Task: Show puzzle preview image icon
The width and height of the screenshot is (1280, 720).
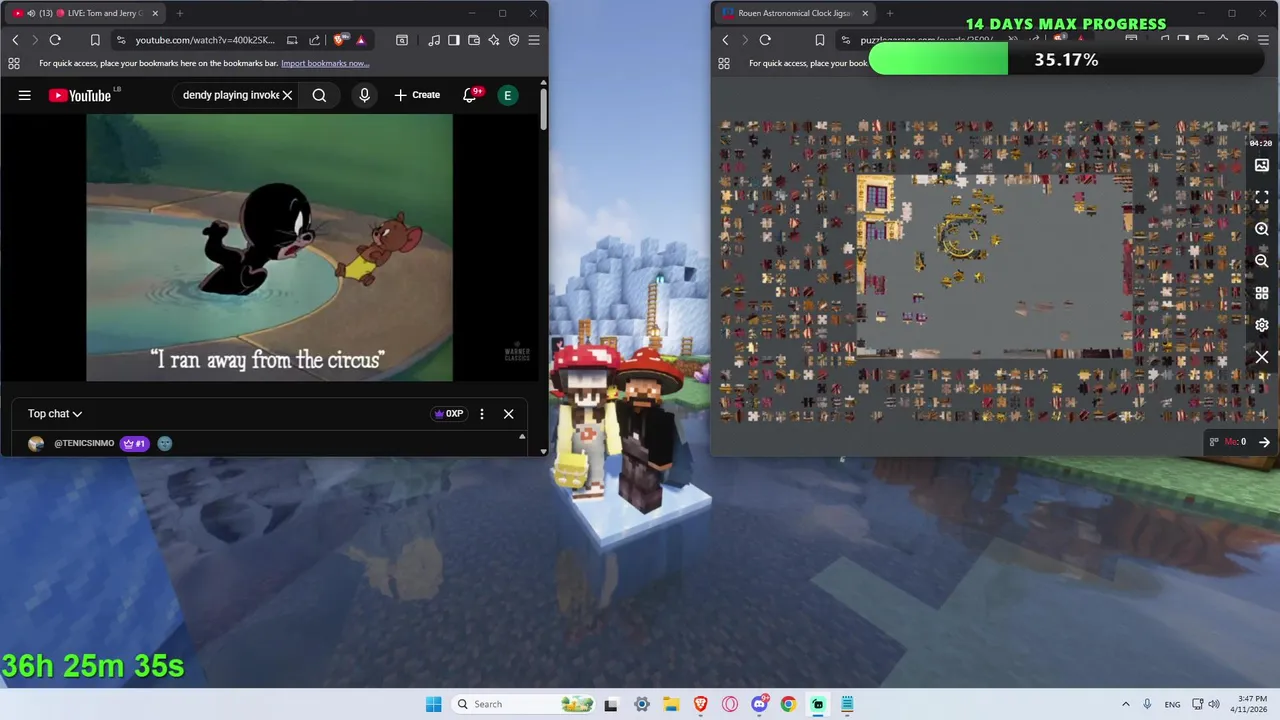Action: coord(1262,165)
